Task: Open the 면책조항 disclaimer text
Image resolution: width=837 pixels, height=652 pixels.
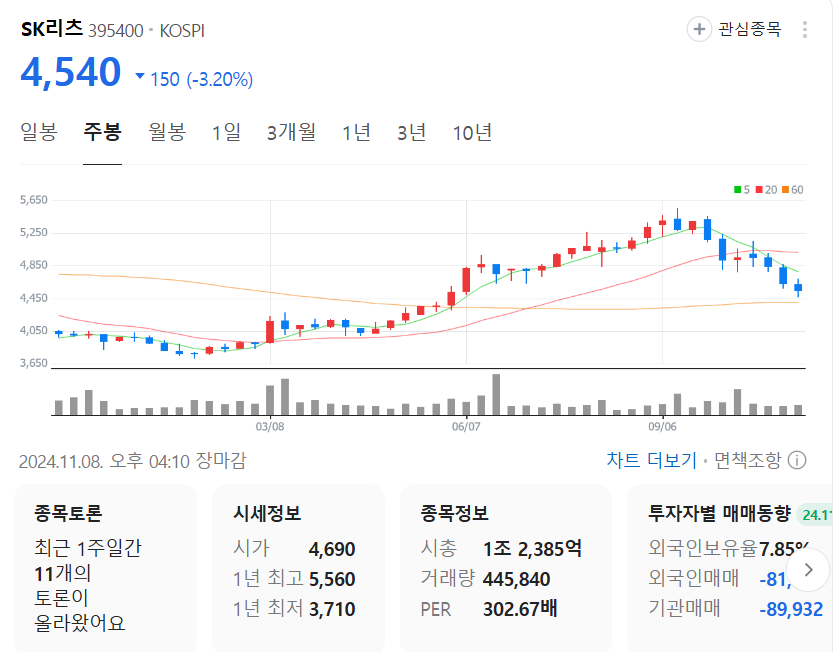Action: (748, 460)
